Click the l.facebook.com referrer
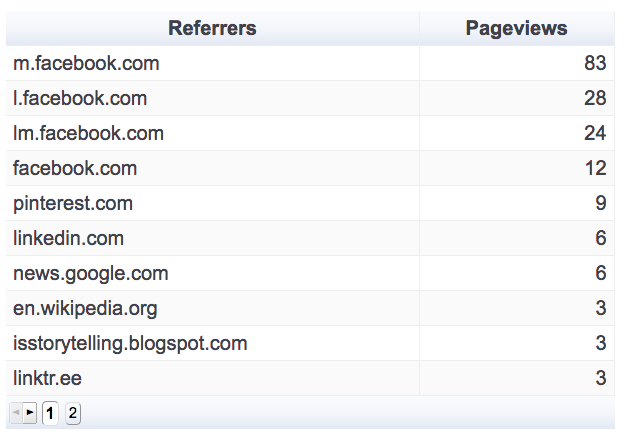The width and height of the screenshot is (628, 439). click(x=80, y=98)
